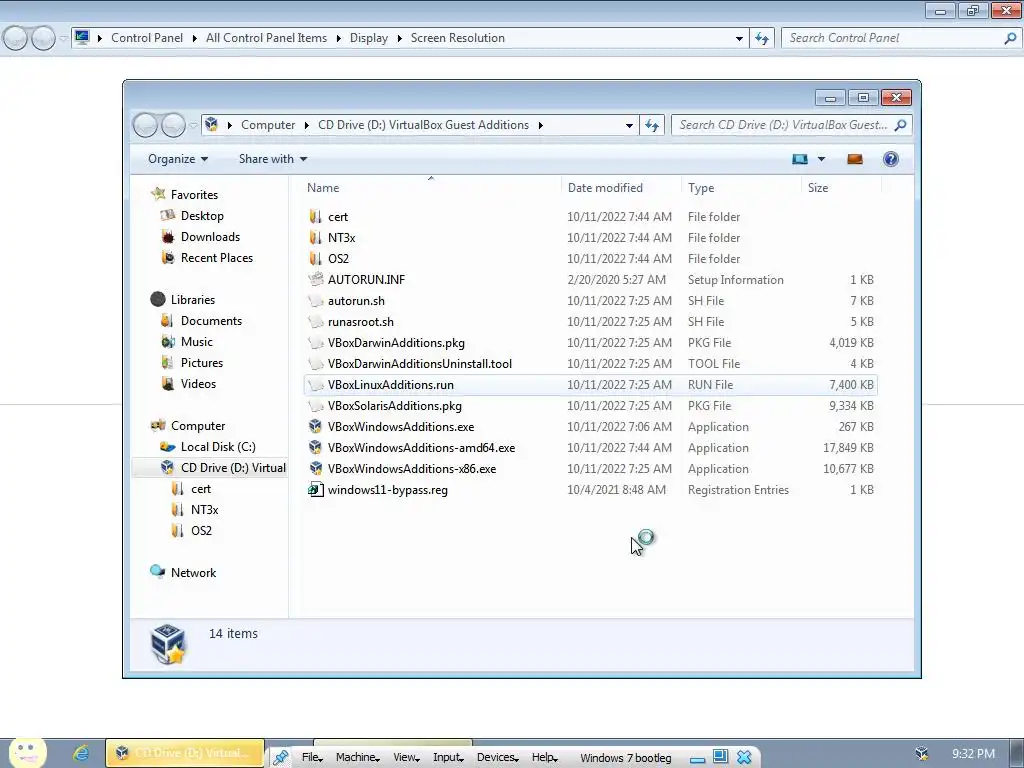Click the Downloads icon in navigation pane
Screen dimensions: 1024x768
click(168, 236)
